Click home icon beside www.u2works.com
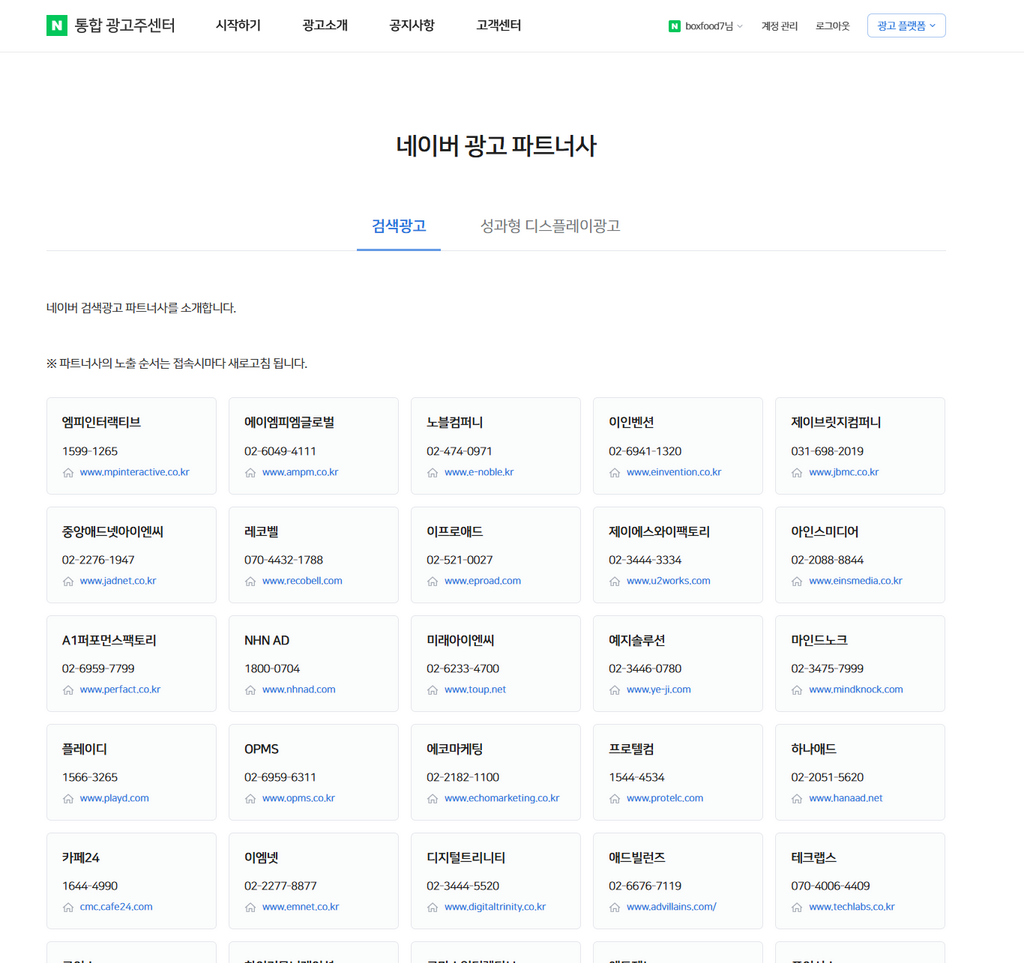 pos(615,581)
